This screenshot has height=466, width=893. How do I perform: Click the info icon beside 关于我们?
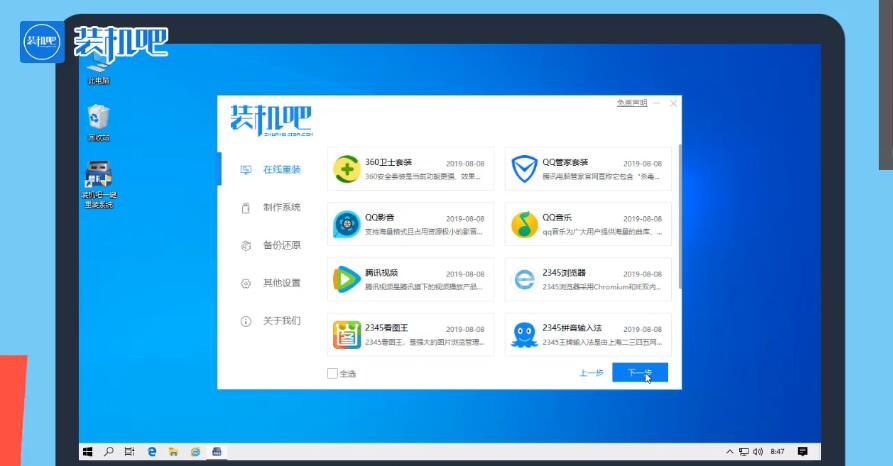(x=246, y=321)
